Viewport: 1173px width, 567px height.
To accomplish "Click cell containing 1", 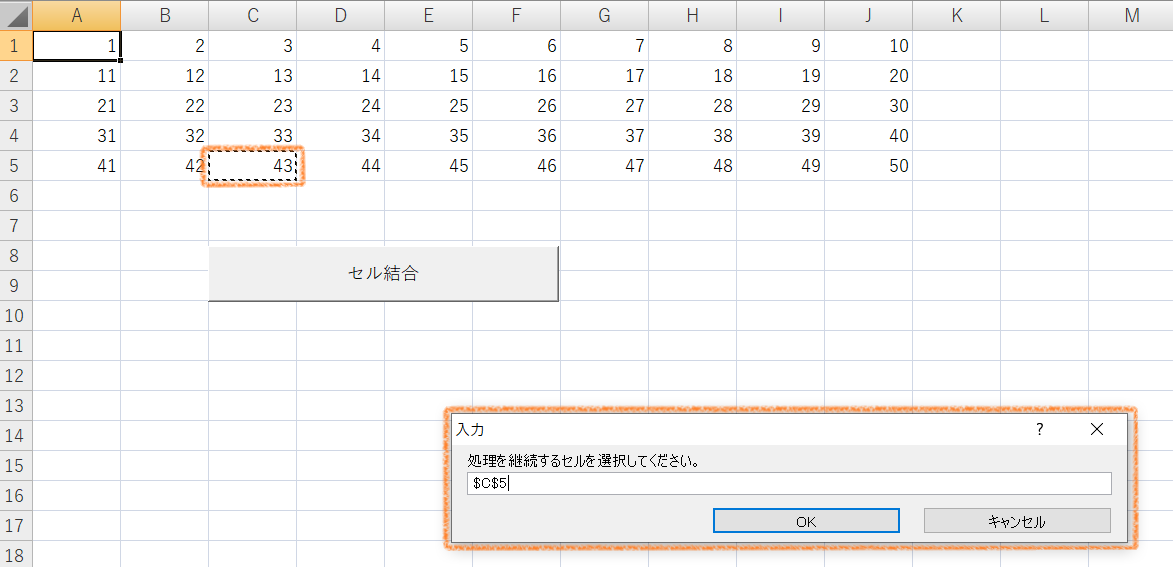I will (76, 46).
